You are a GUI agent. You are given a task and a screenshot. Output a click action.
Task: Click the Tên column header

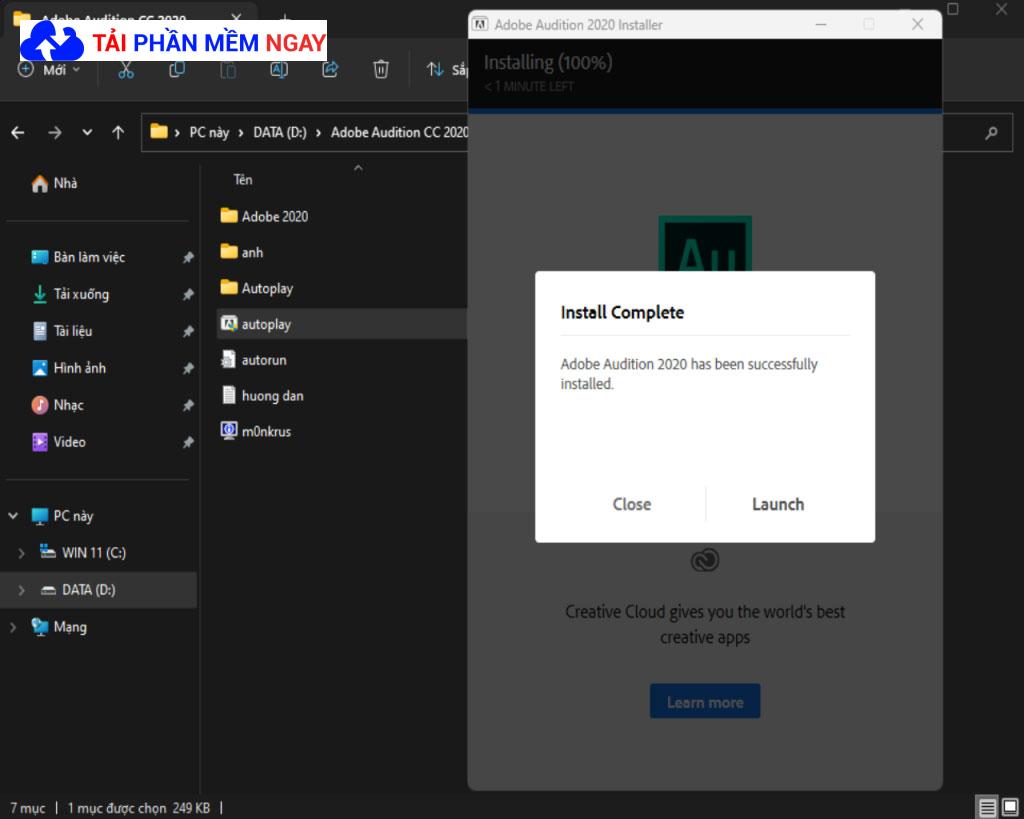point(243,180)
